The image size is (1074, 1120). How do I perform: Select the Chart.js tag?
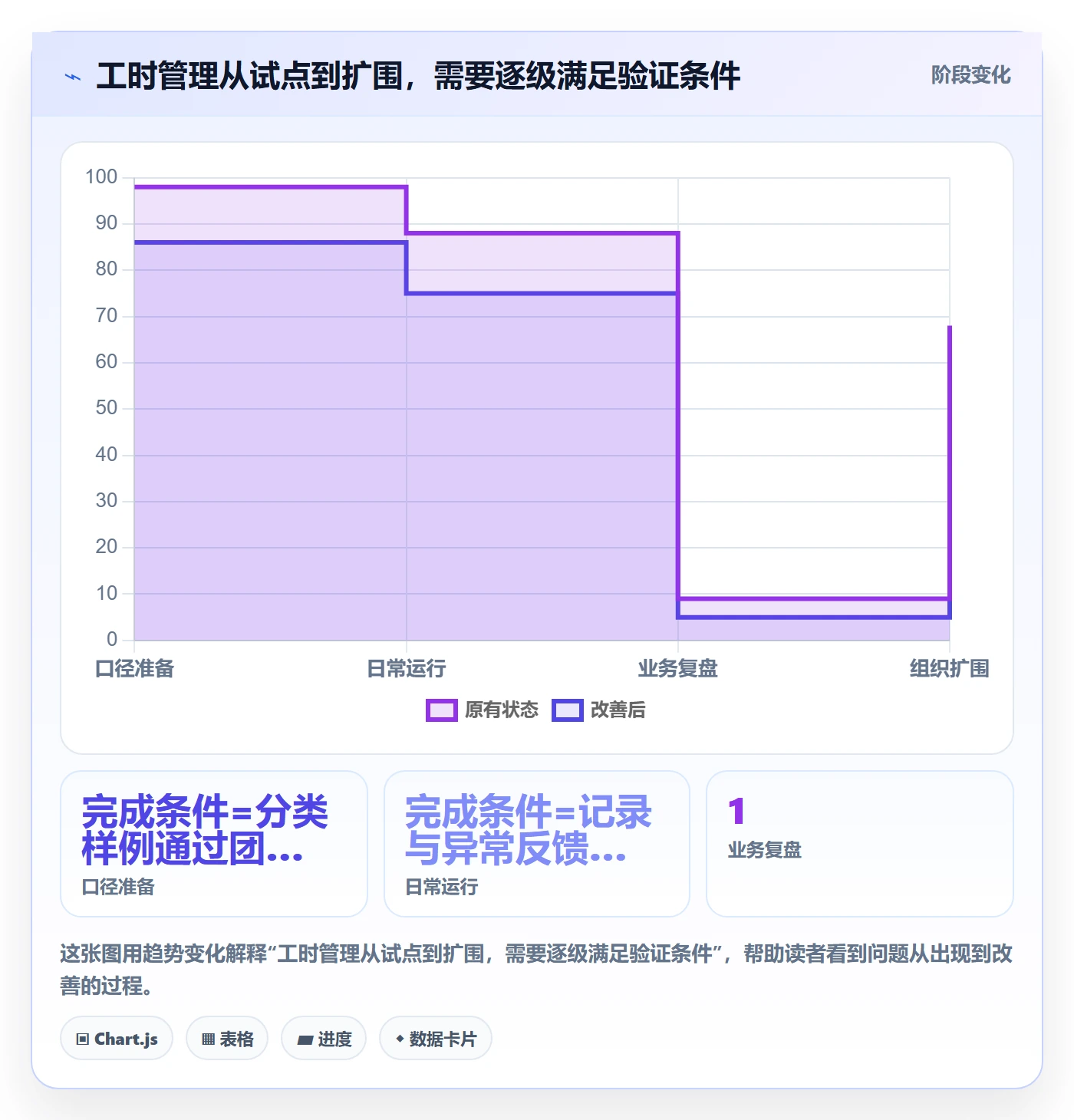point(117,1039)
